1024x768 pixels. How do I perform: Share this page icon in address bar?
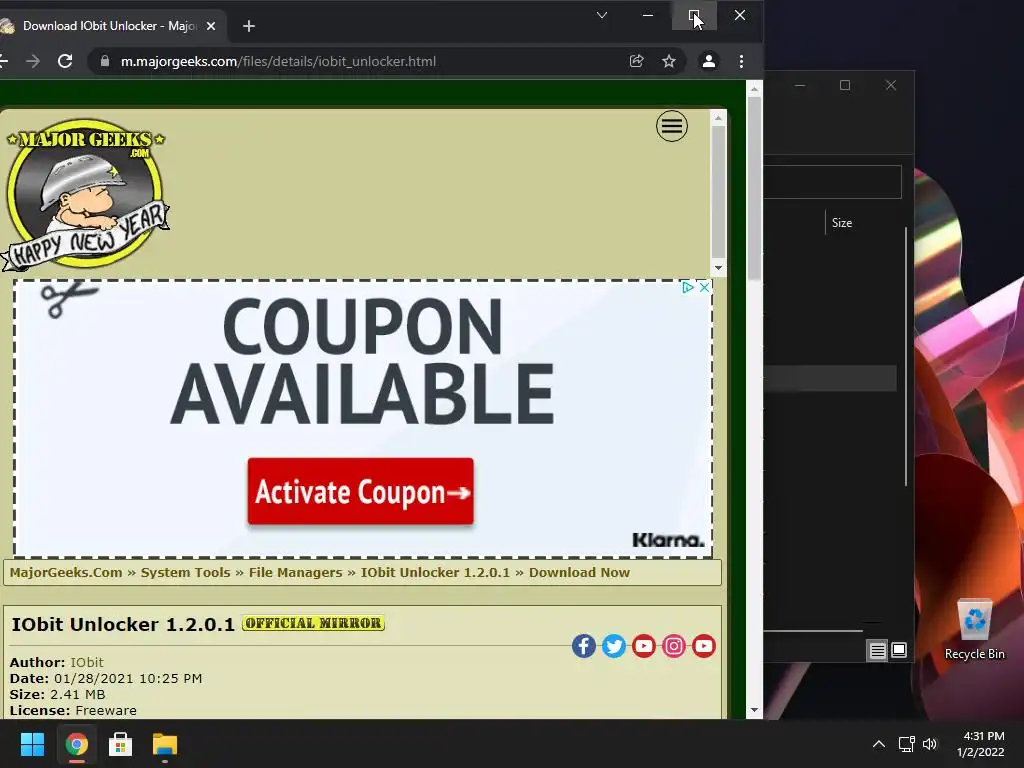(636, 61)
